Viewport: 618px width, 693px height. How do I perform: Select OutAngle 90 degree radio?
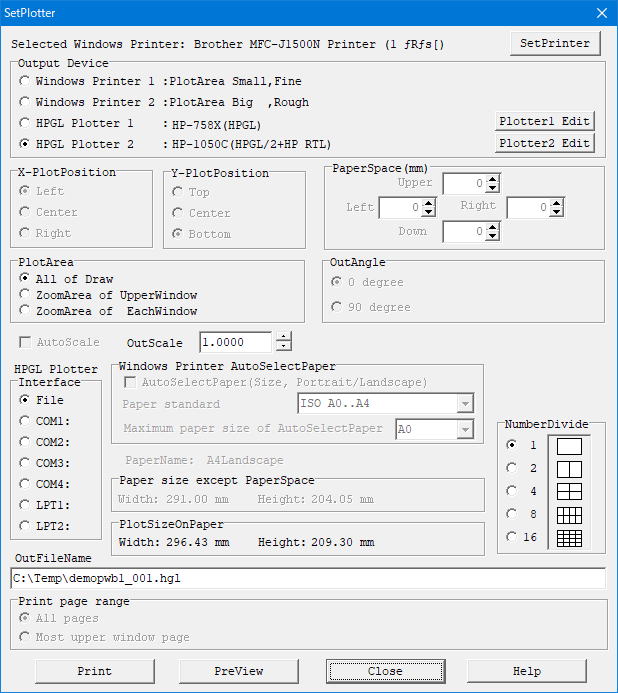coord(336,306)
